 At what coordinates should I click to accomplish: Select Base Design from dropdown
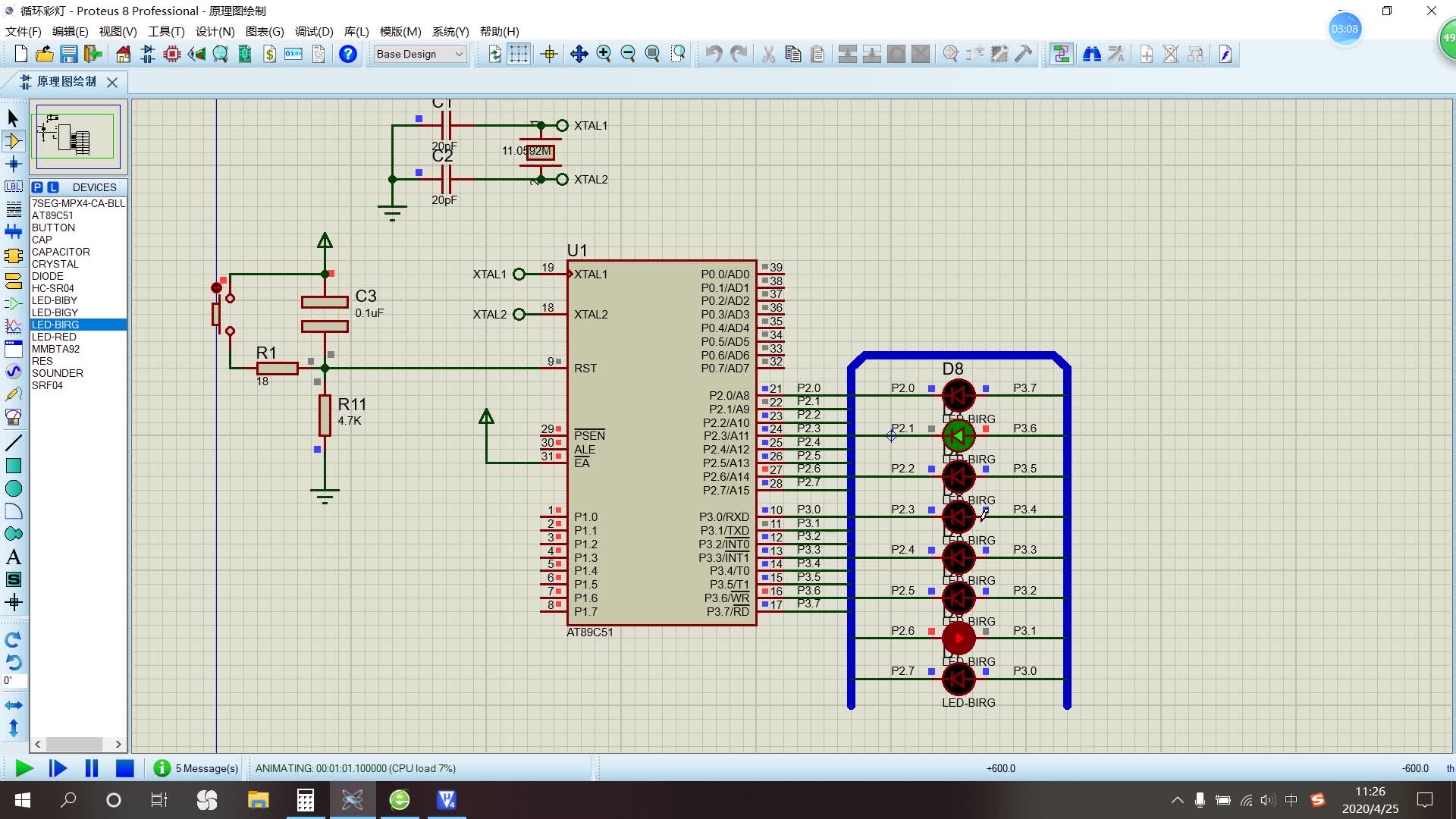click(x=416, y=54)
